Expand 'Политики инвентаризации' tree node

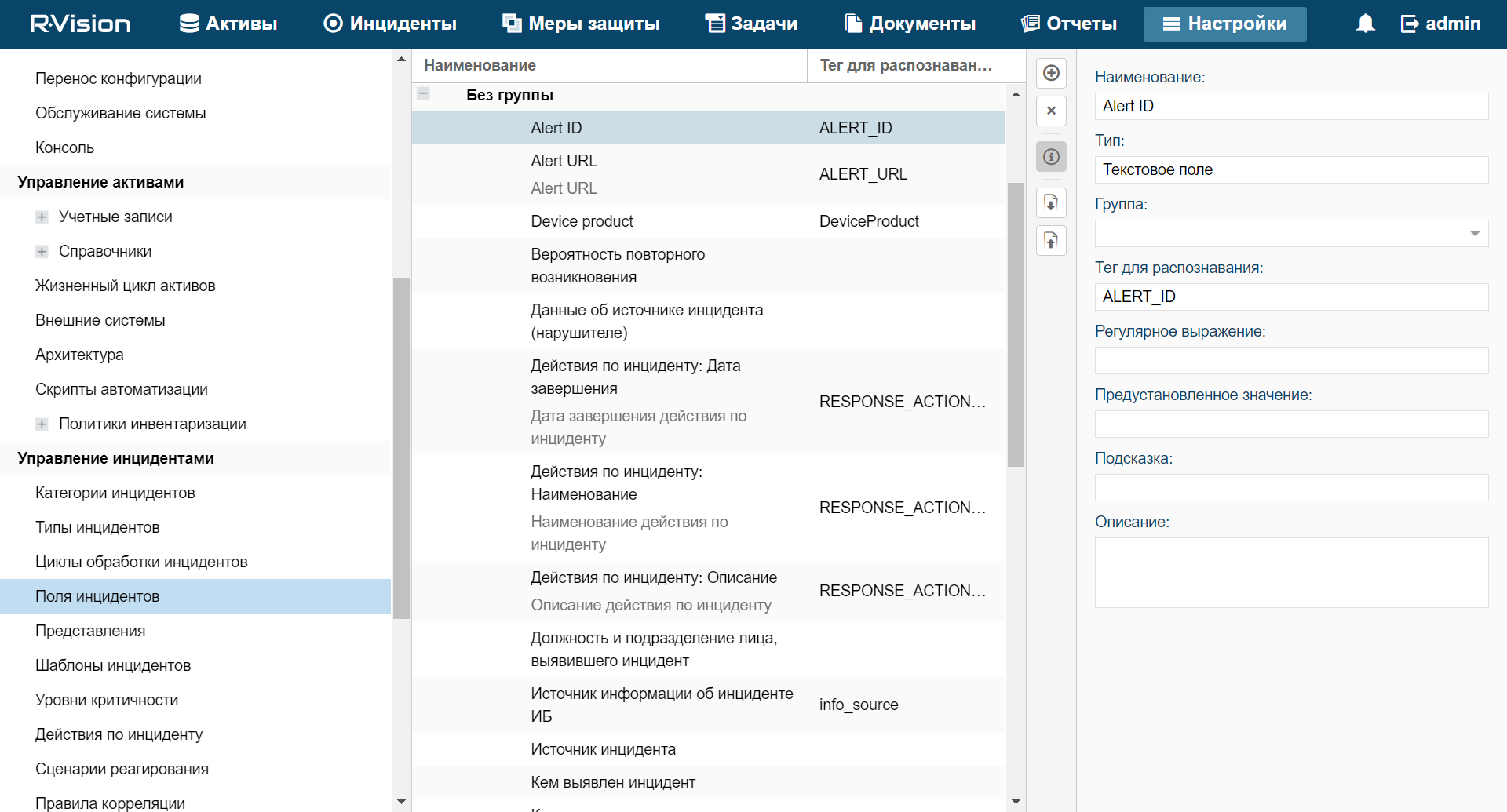click(x=42, y=424)
